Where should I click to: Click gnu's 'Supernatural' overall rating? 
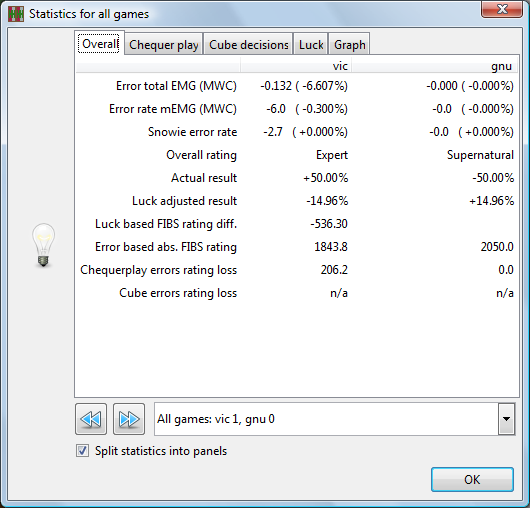(x=480, y=155)
